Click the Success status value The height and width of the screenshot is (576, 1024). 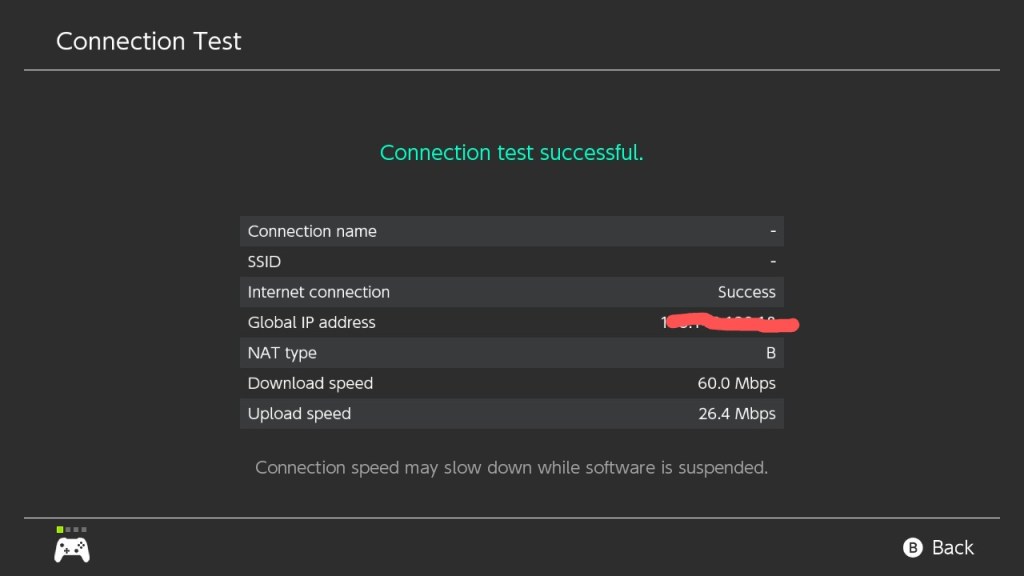[x=746, y=292]
